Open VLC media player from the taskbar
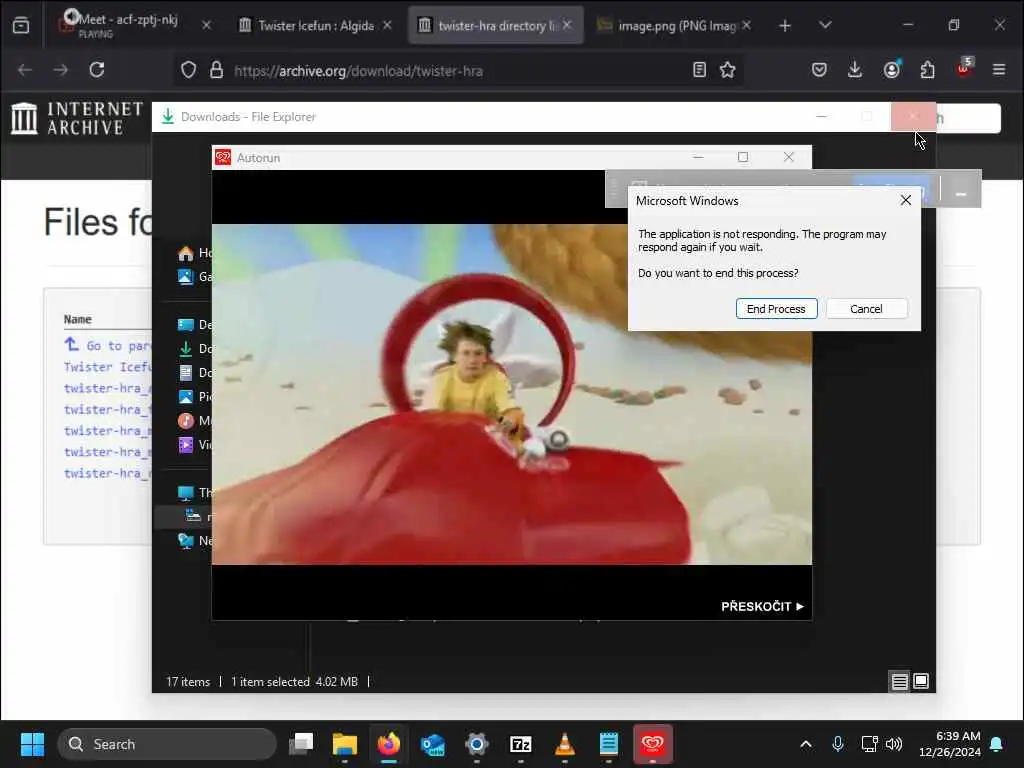Image resolution: width=1024 pixels, height=768 pixels. pyautogui.click(x=564, y=744)
